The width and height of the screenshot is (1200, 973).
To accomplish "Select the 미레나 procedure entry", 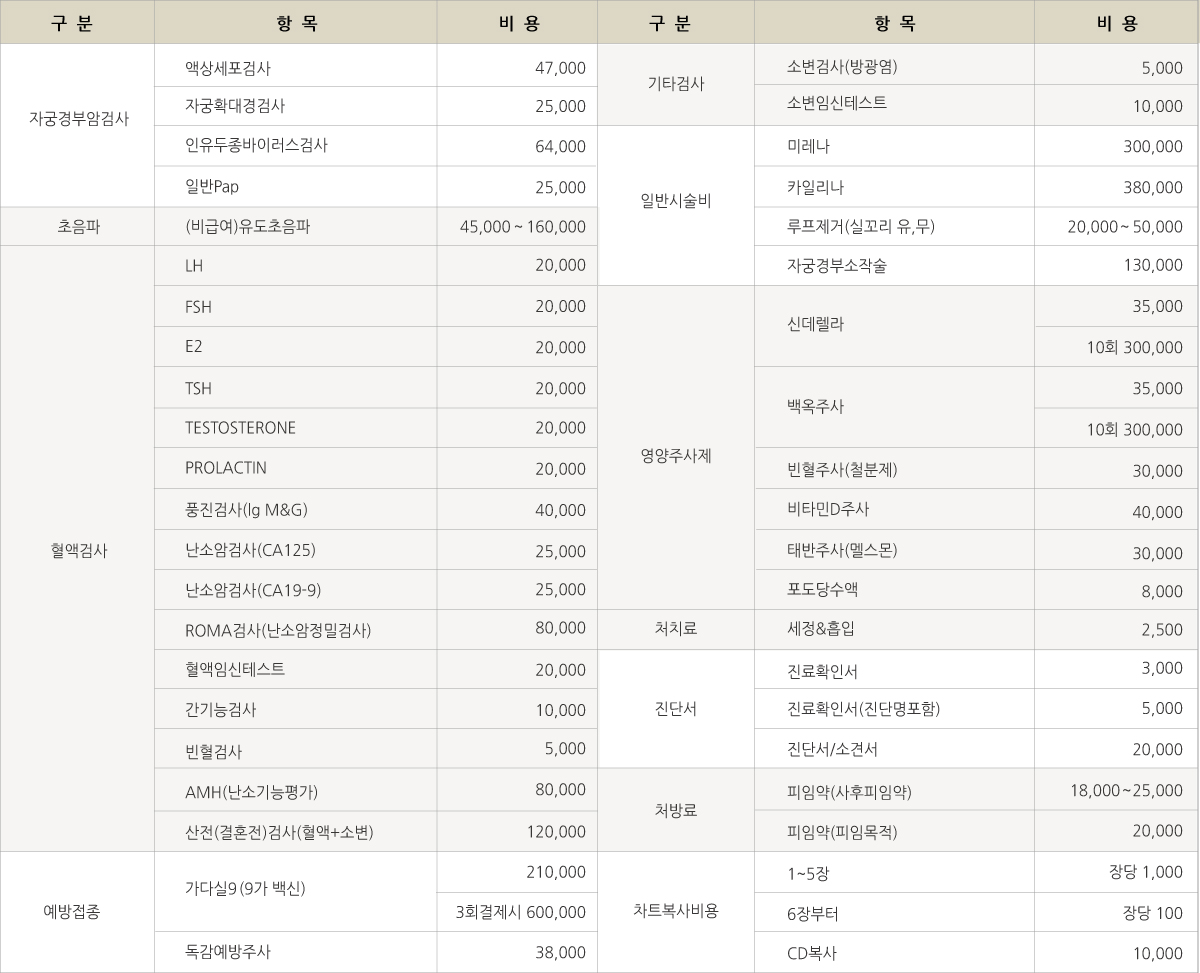I will (x=808, y=146).
